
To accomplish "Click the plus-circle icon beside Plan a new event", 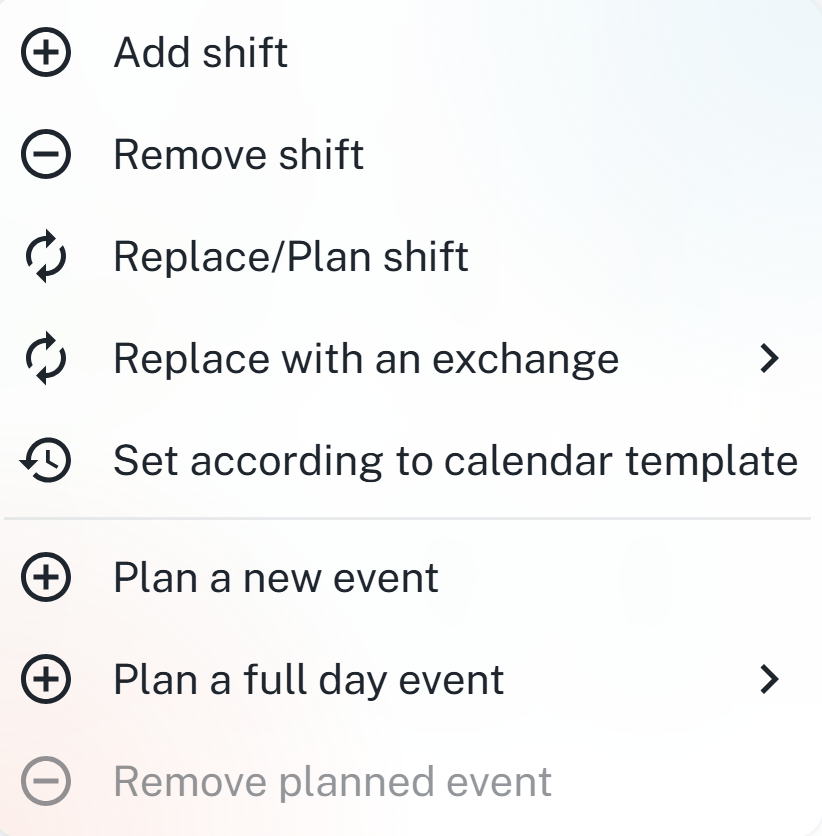I will [x=45, y=578].
